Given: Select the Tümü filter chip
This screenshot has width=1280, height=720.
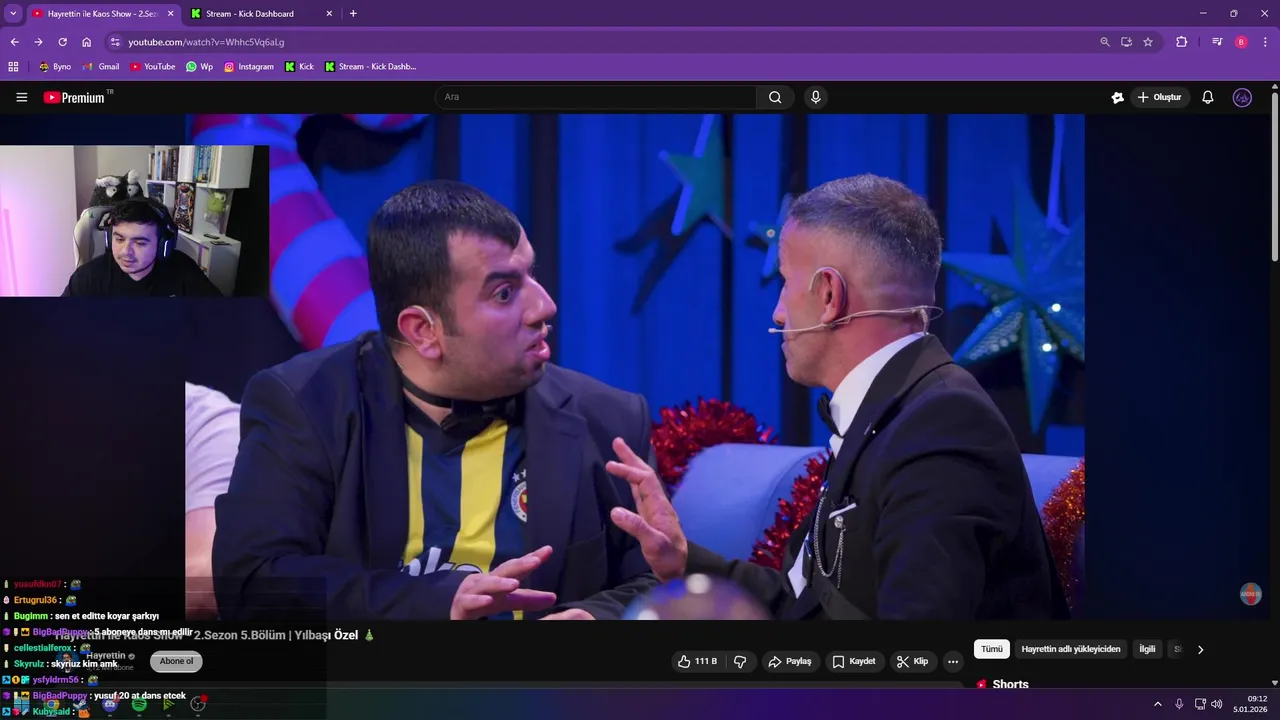Looking at the screenshot, I should [991, 649].
